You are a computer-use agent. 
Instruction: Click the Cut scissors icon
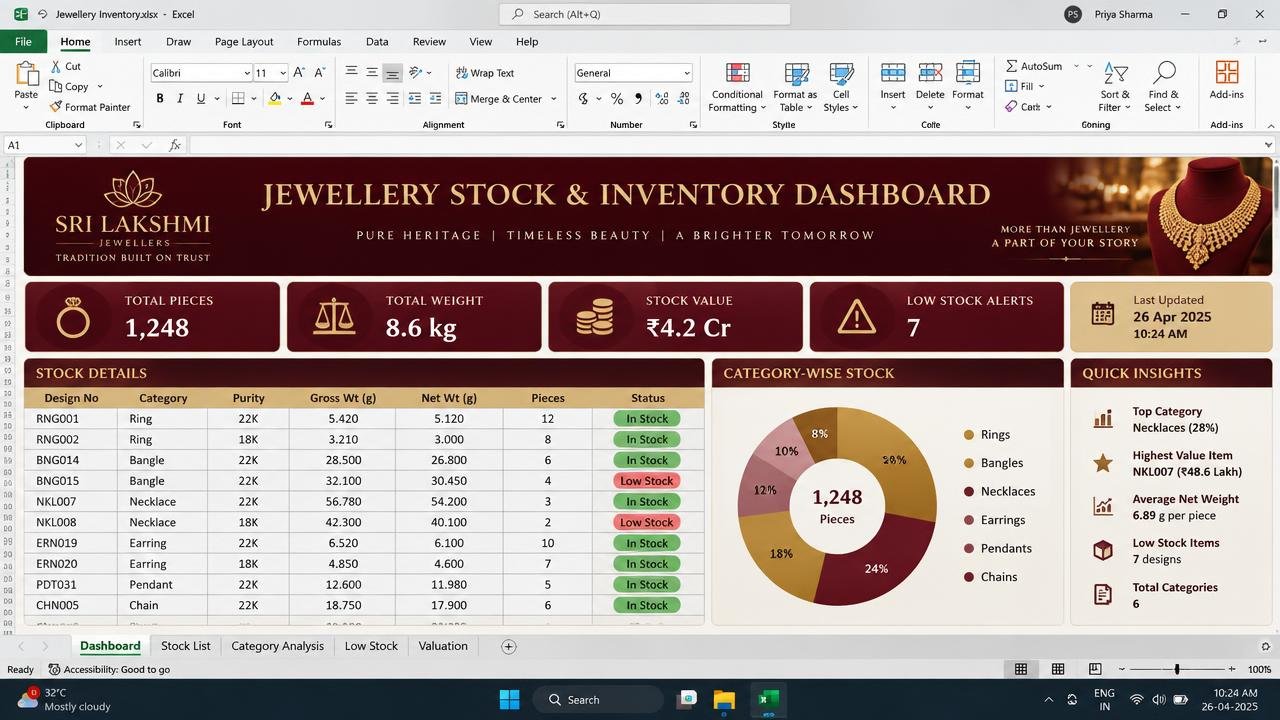coord(56,66)
